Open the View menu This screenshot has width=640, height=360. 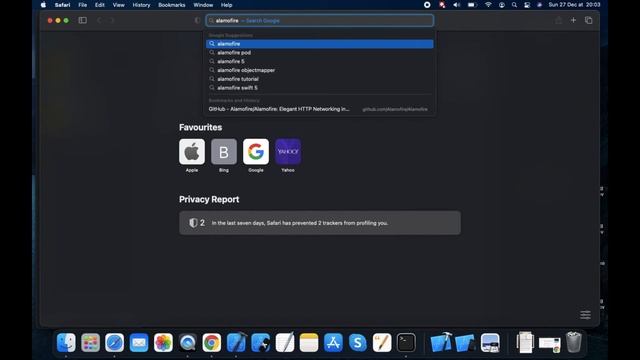click(x=118, y=5)
